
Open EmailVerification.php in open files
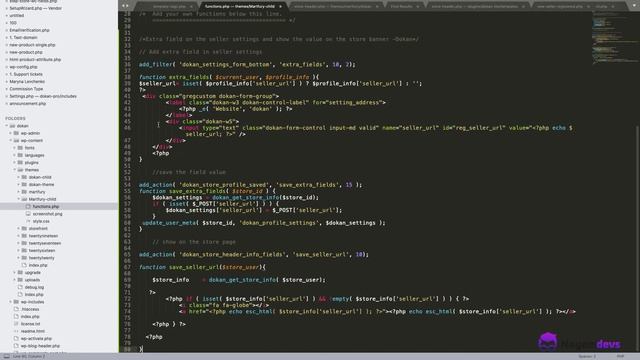(29, 30)
